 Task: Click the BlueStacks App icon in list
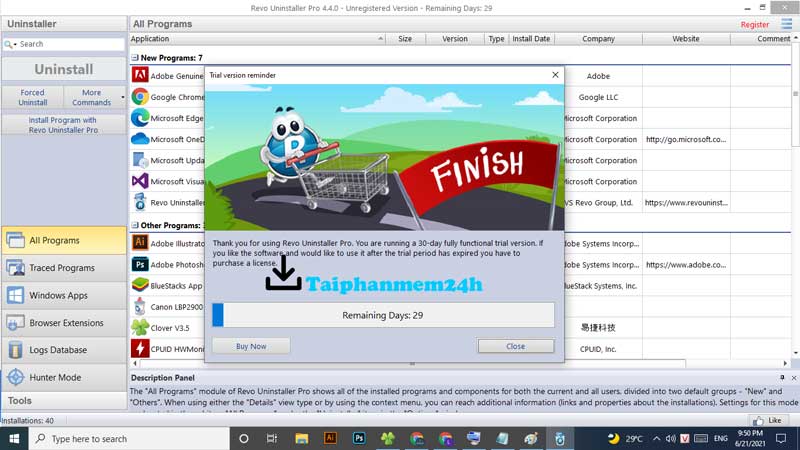[x=140, y=285]
